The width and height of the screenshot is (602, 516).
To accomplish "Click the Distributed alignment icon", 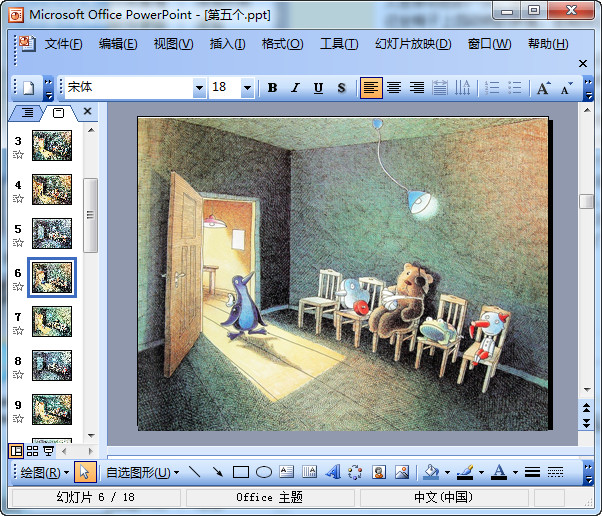I will pyautogui.click(x=440, y=88).
